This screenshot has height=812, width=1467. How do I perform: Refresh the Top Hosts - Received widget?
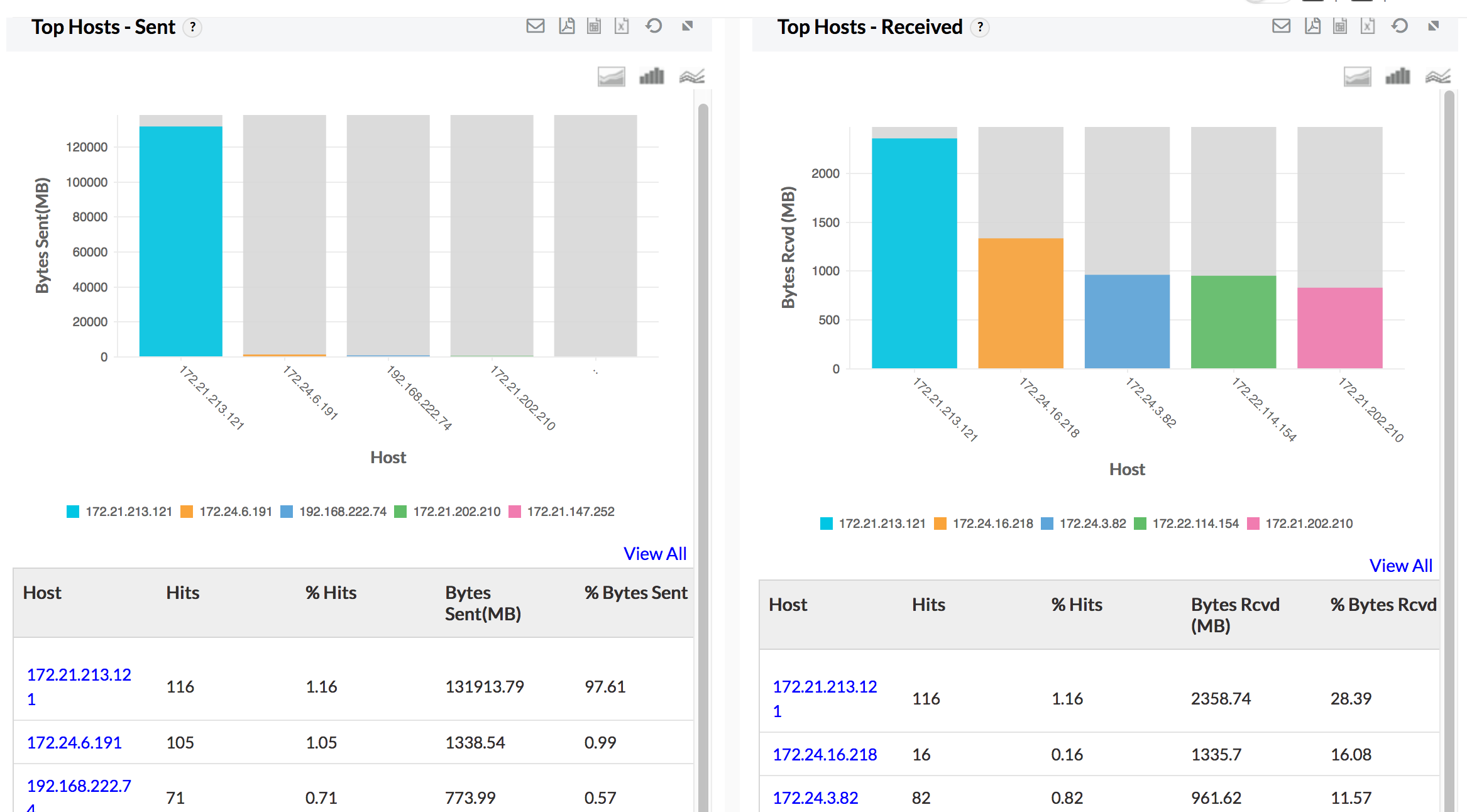pos(1399,26)
